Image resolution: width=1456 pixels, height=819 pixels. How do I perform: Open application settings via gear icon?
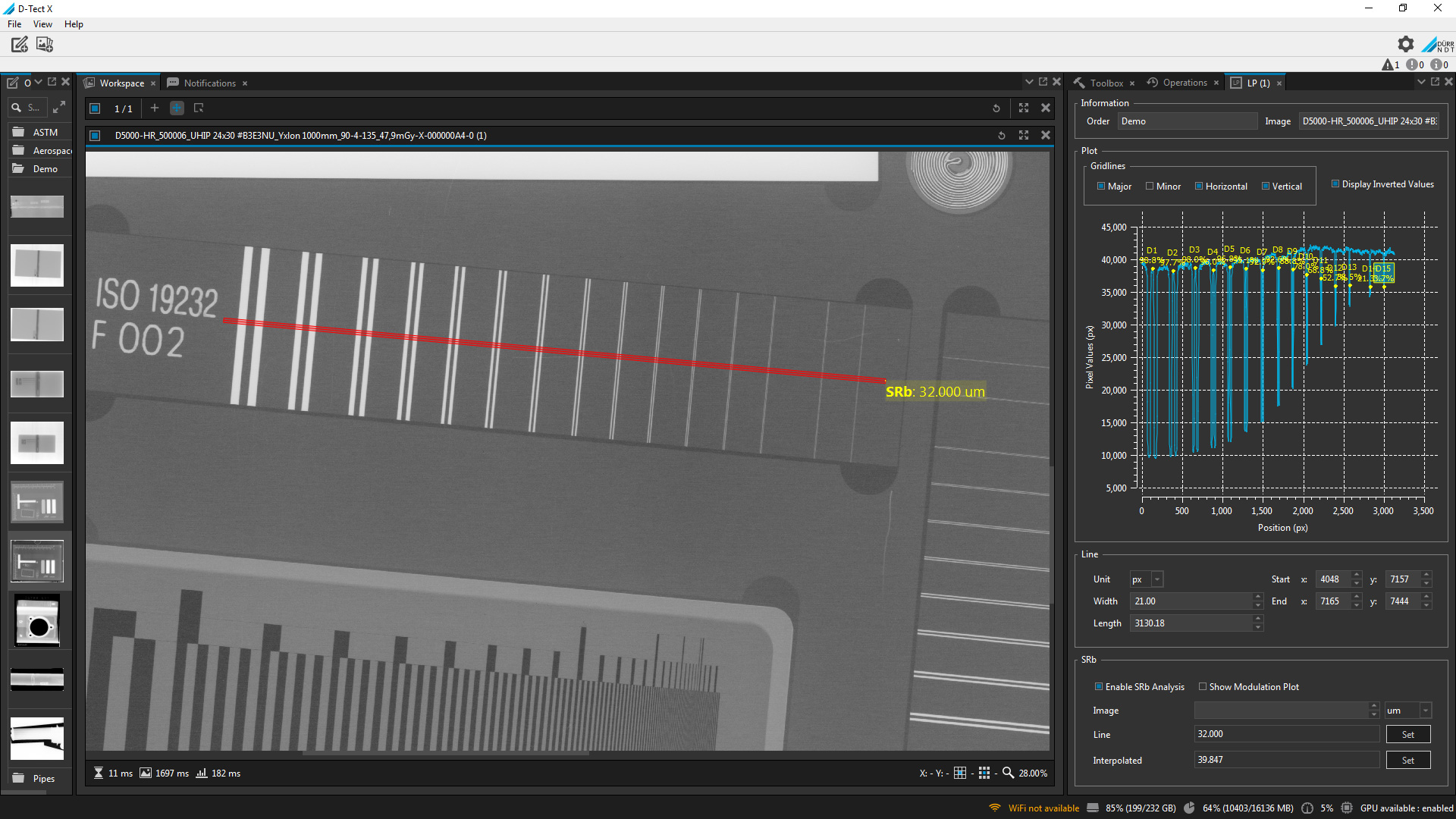point(1405,44)
